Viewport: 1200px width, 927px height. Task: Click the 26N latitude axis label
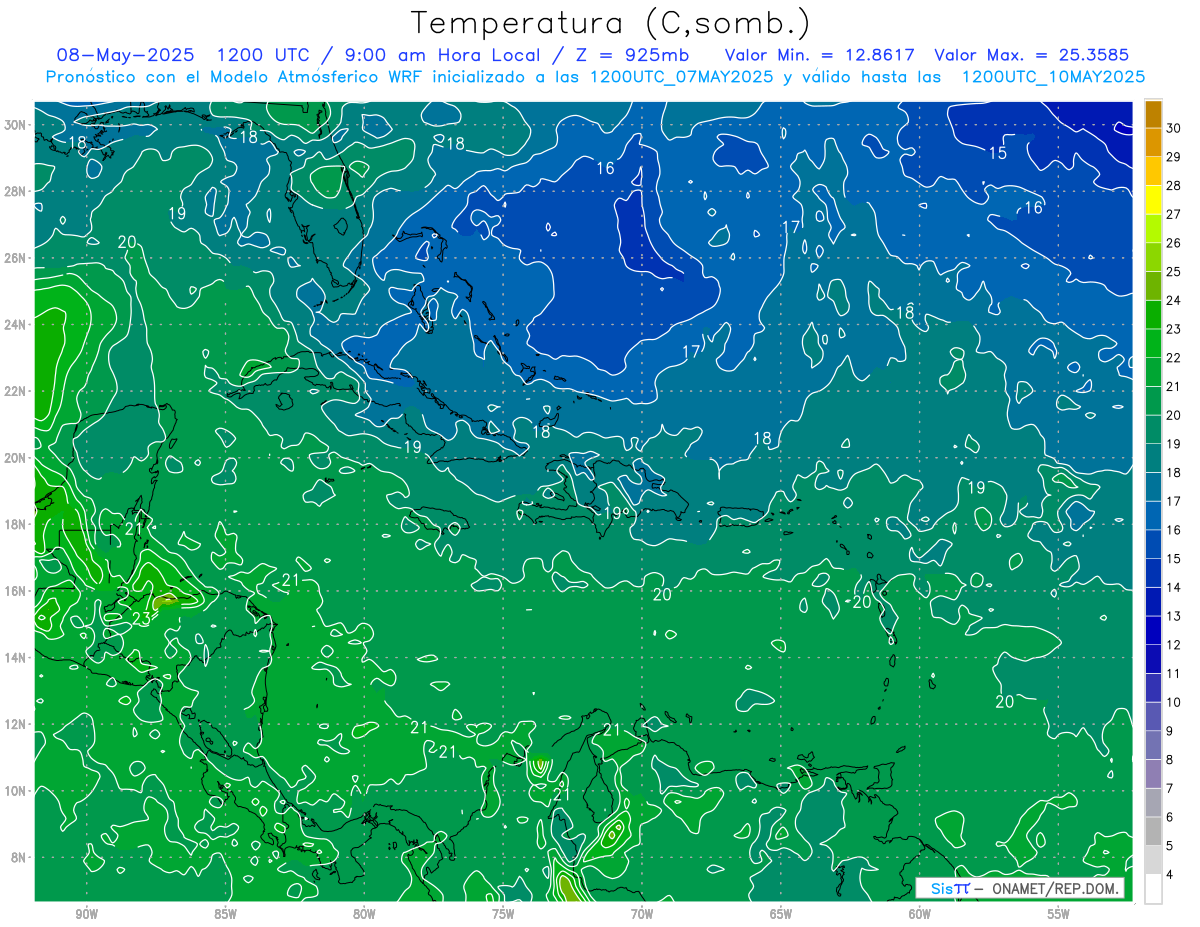point(15,258)
